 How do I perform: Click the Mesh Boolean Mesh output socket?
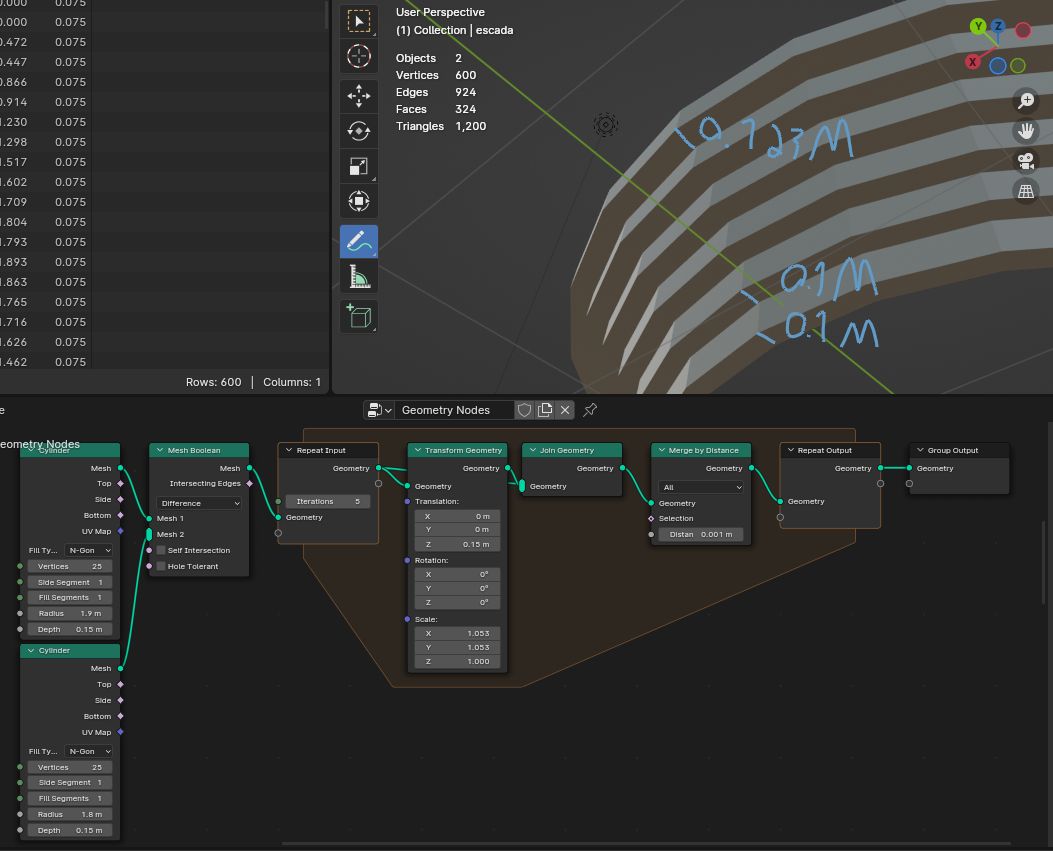249,467
